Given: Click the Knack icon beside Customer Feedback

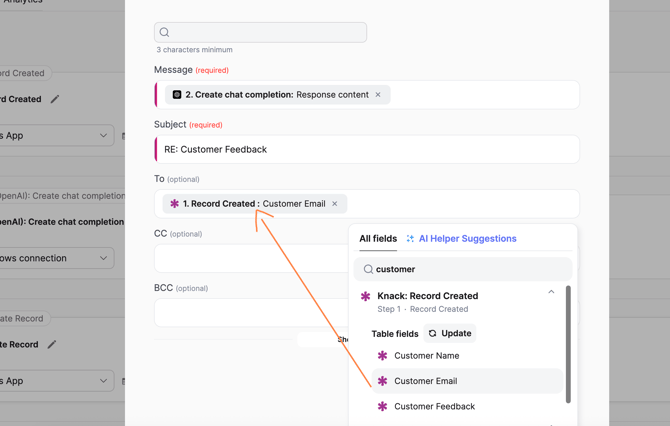Looking at the screenshot, I should pyautogui.click(x=382, y=407).
